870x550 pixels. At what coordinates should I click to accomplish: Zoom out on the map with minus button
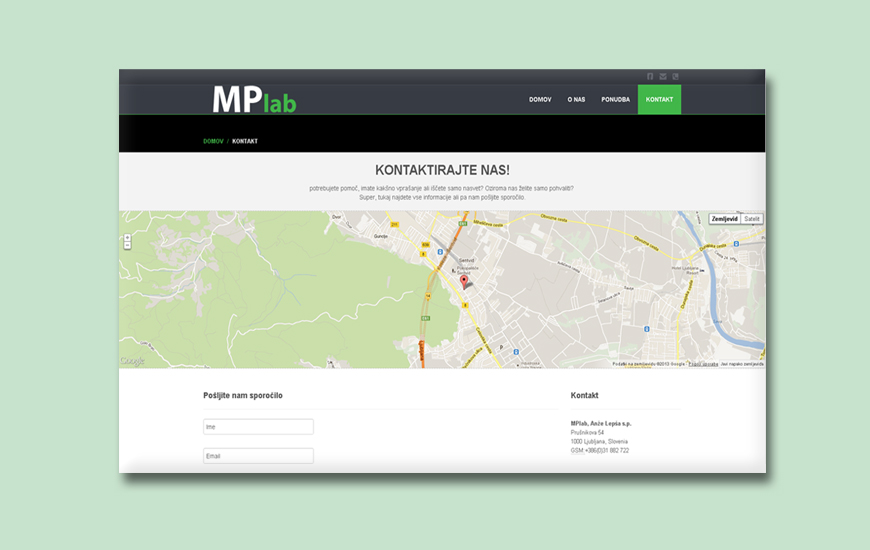(x=127, y=245)
